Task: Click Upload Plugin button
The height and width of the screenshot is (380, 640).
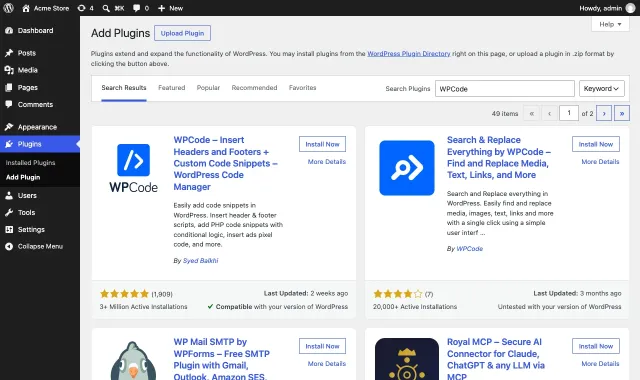Action: pyautogui.click(x=182, y=33)
